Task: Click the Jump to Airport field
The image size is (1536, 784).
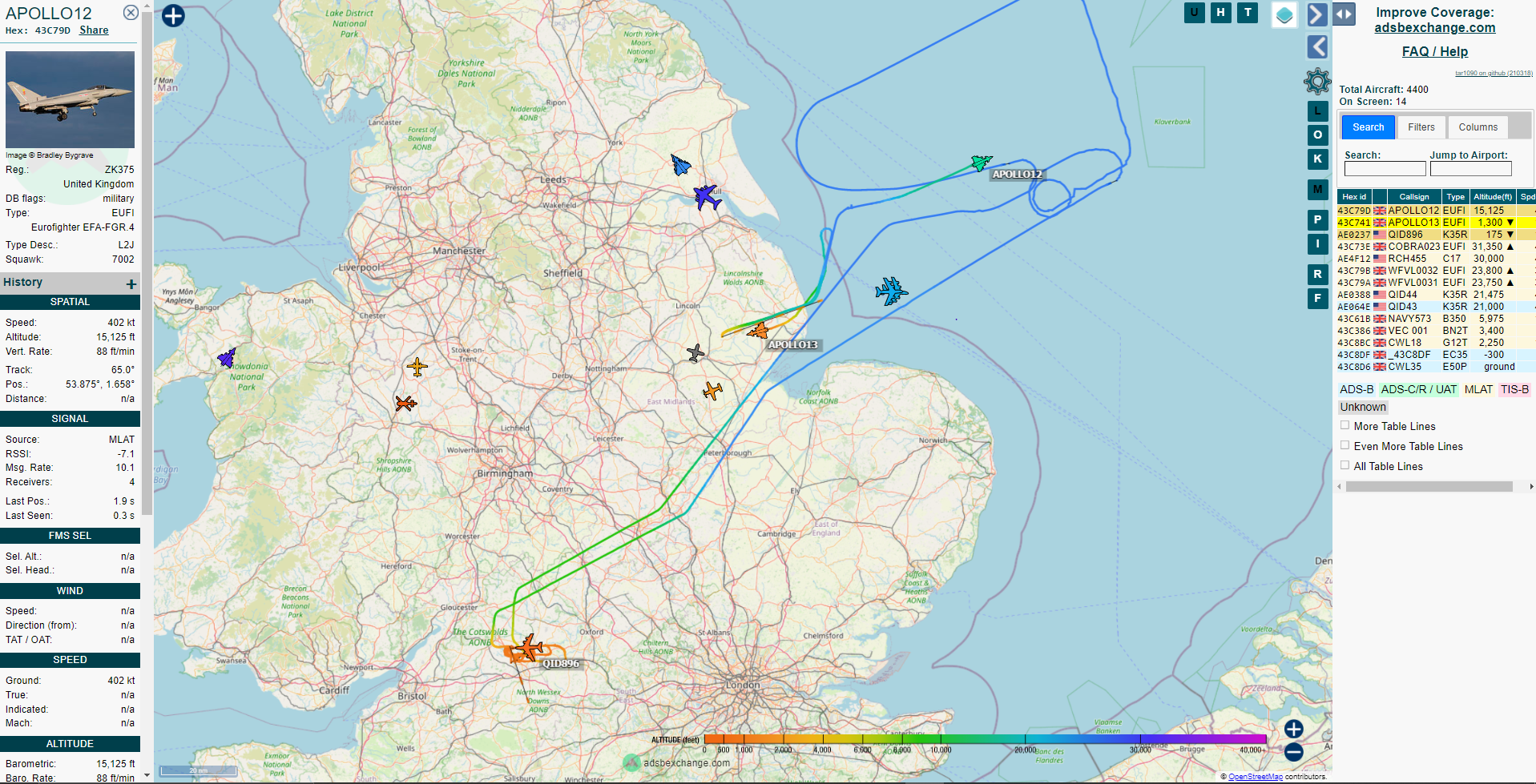Action: pos(1470,169)
